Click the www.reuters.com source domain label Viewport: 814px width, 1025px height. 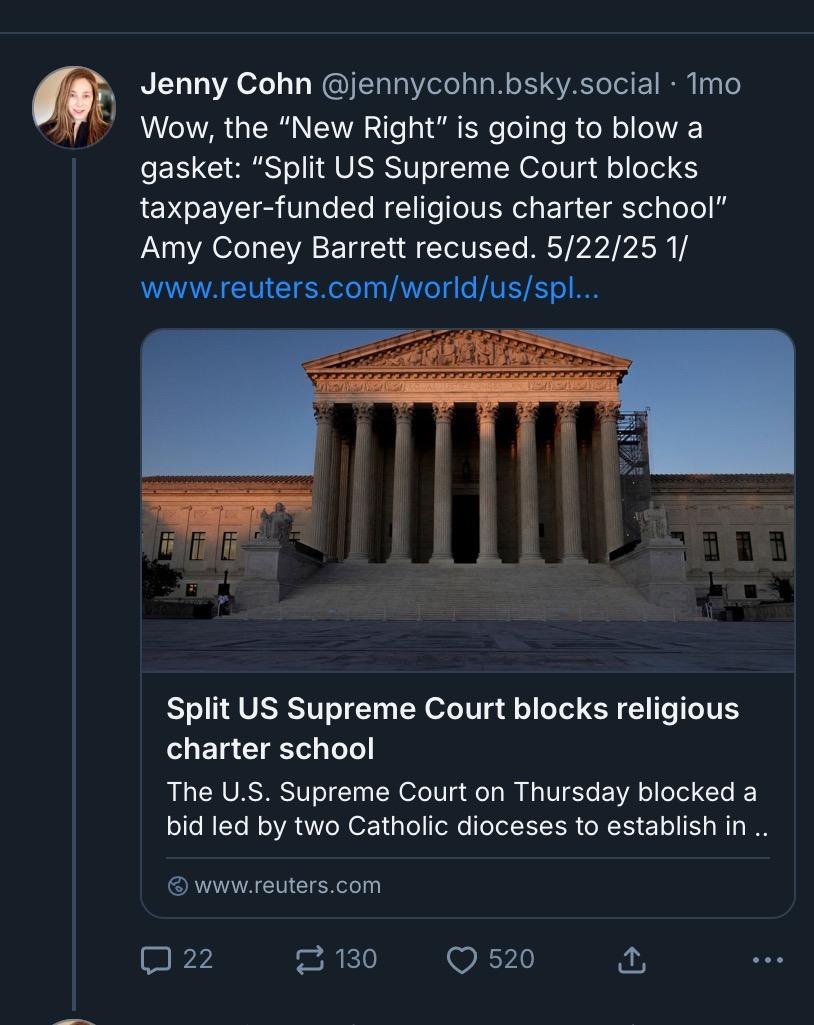[x=288, y=886]
